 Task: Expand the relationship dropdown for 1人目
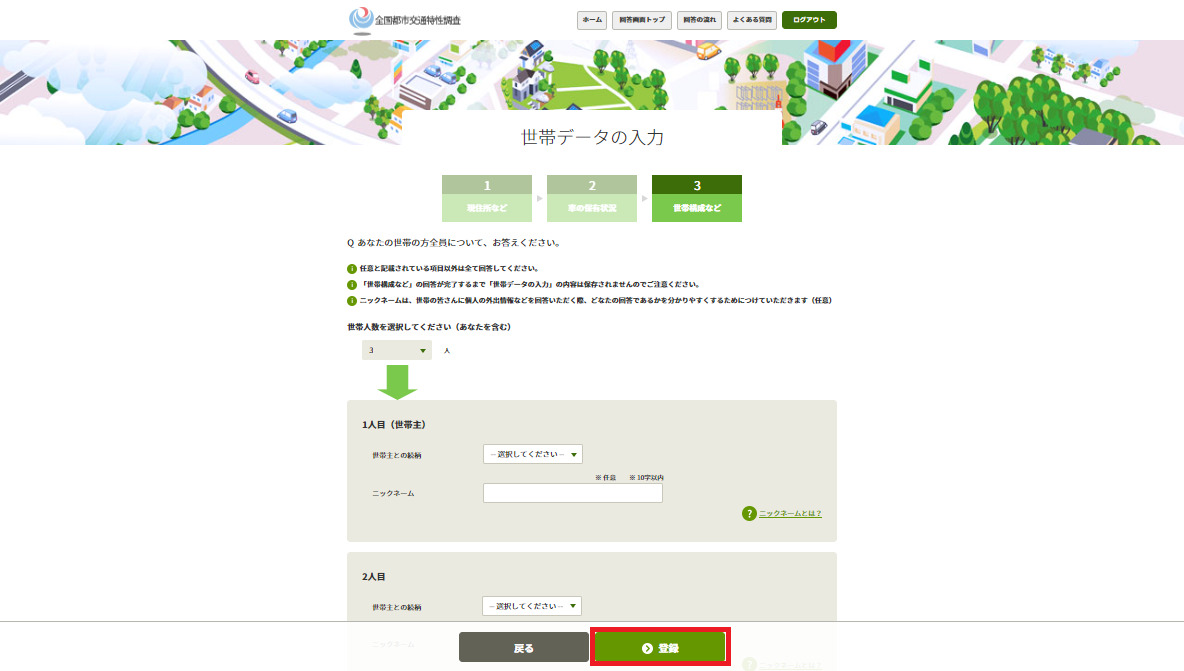(x=532, y=454)
